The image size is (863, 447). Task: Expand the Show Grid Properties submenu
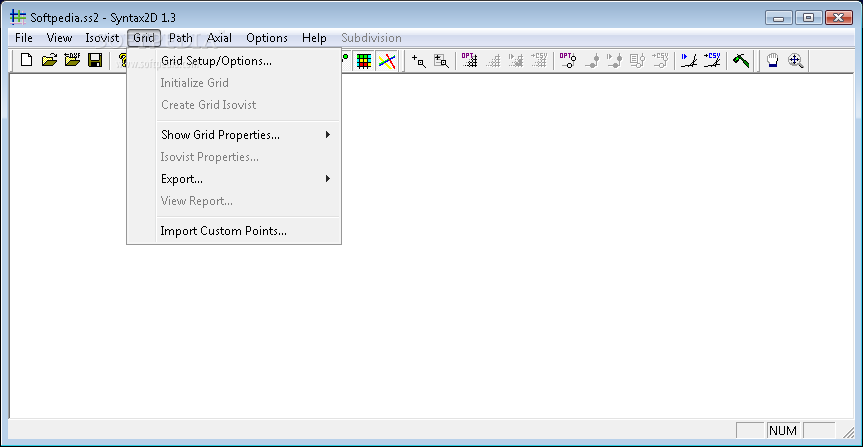[x=234, y=135]
